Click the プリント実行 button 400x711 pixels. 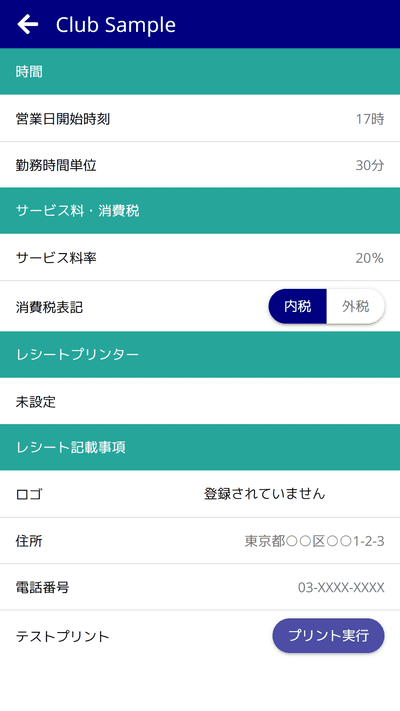pyautogui.click(x=328, y=636)
